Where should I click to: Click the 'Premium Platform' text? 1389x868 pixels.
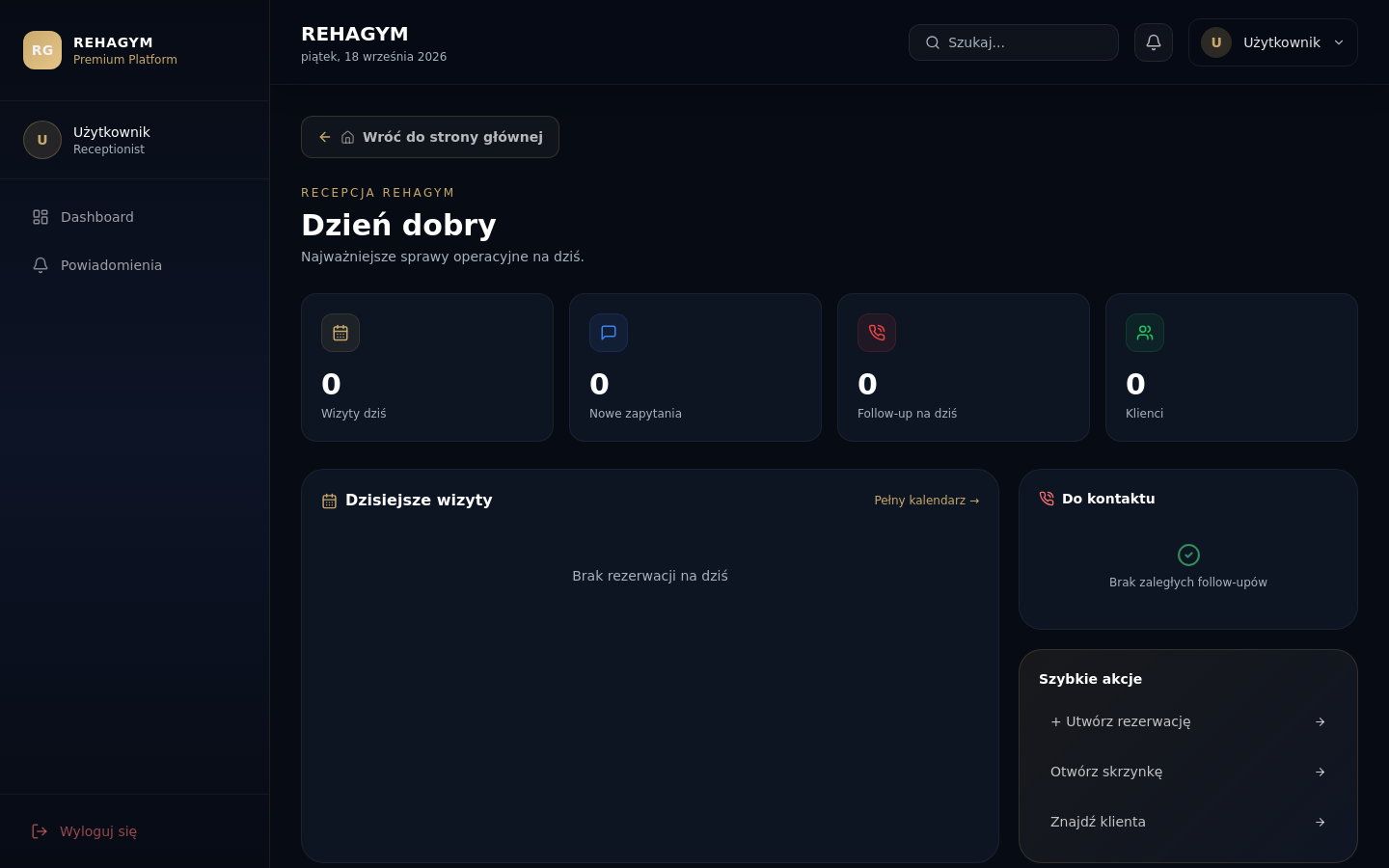(x=125, y=60)
